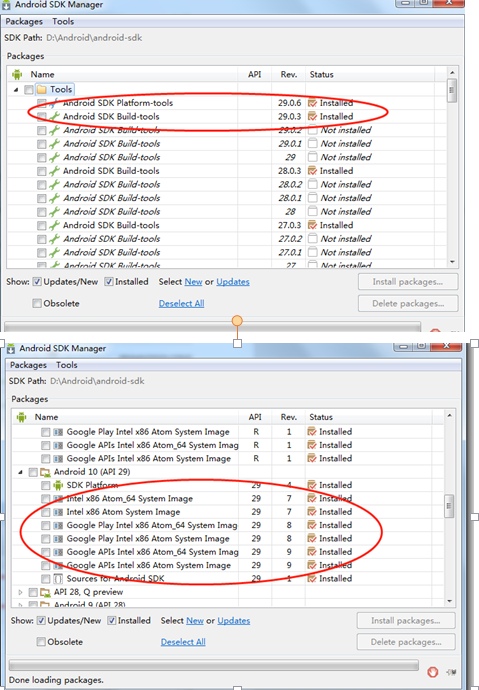Click SDK Platform robot icon, API 29

pos(58,485)
